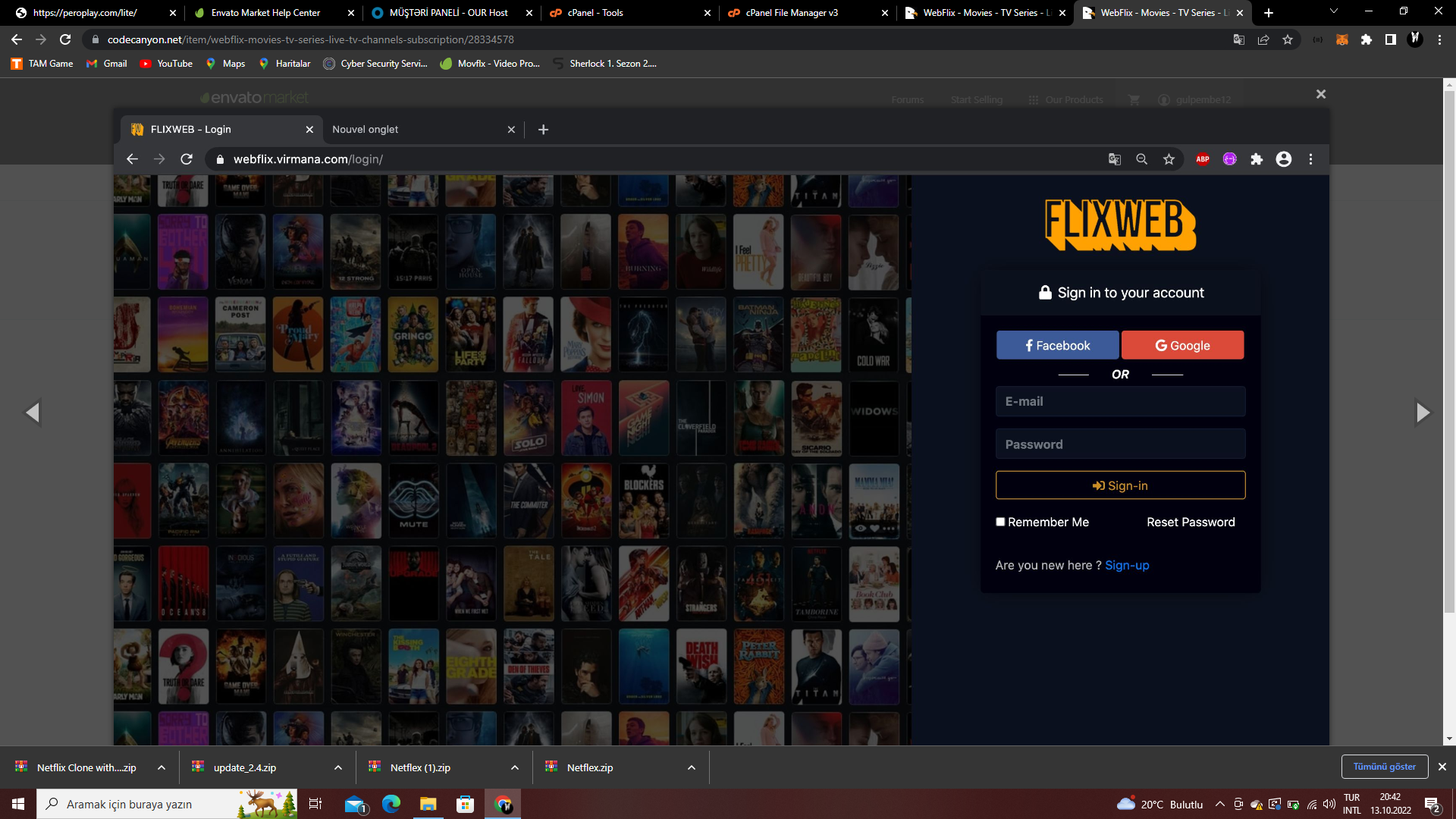Switch to MÜŞTƏRİ PANELİ - OUR Host tab
The width and height of the screenshot is (1456, 819).
tap(450, 13)
